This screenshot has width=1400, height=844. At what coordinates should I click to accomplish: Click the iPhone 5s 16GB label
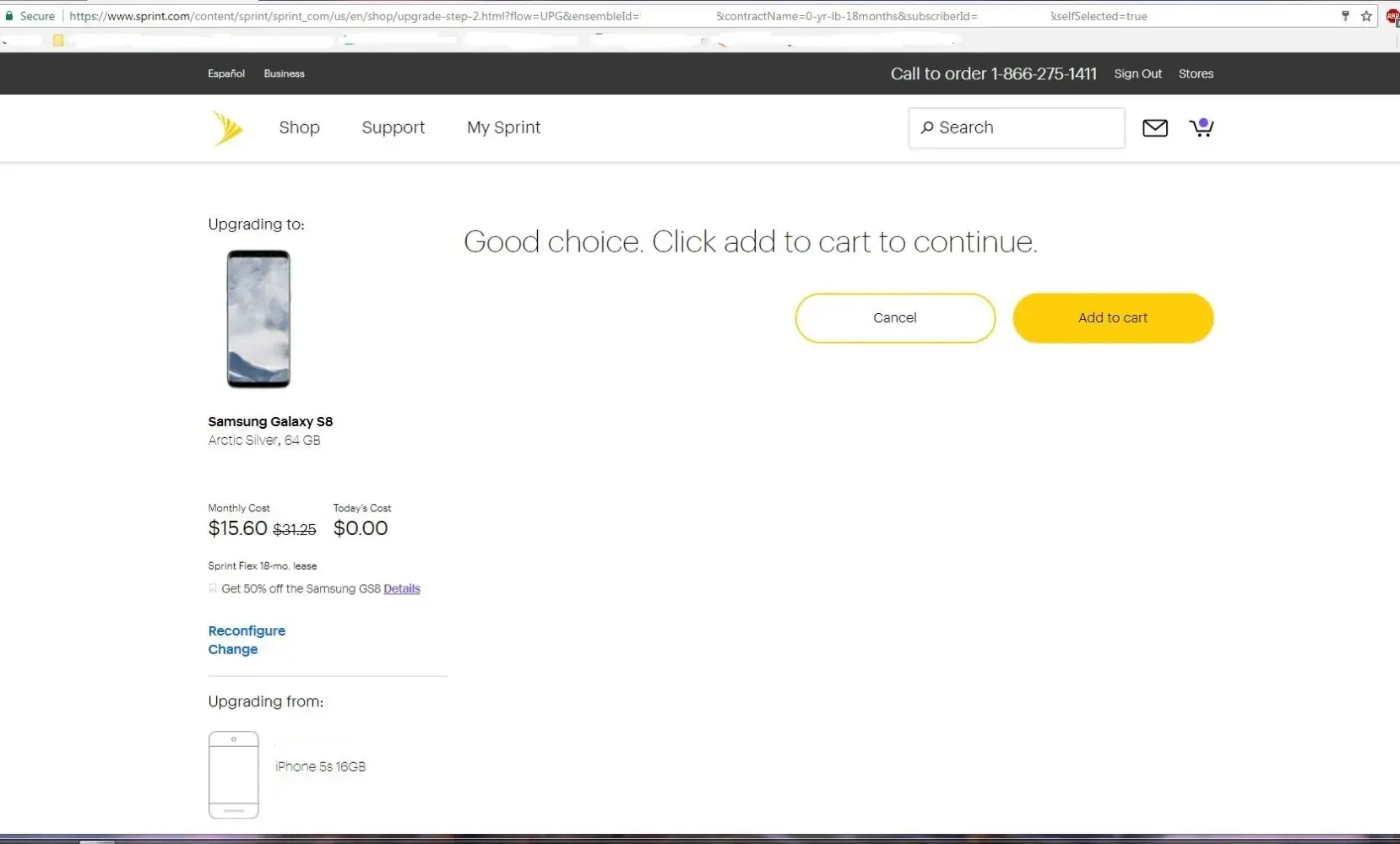[x=321, y=767]
